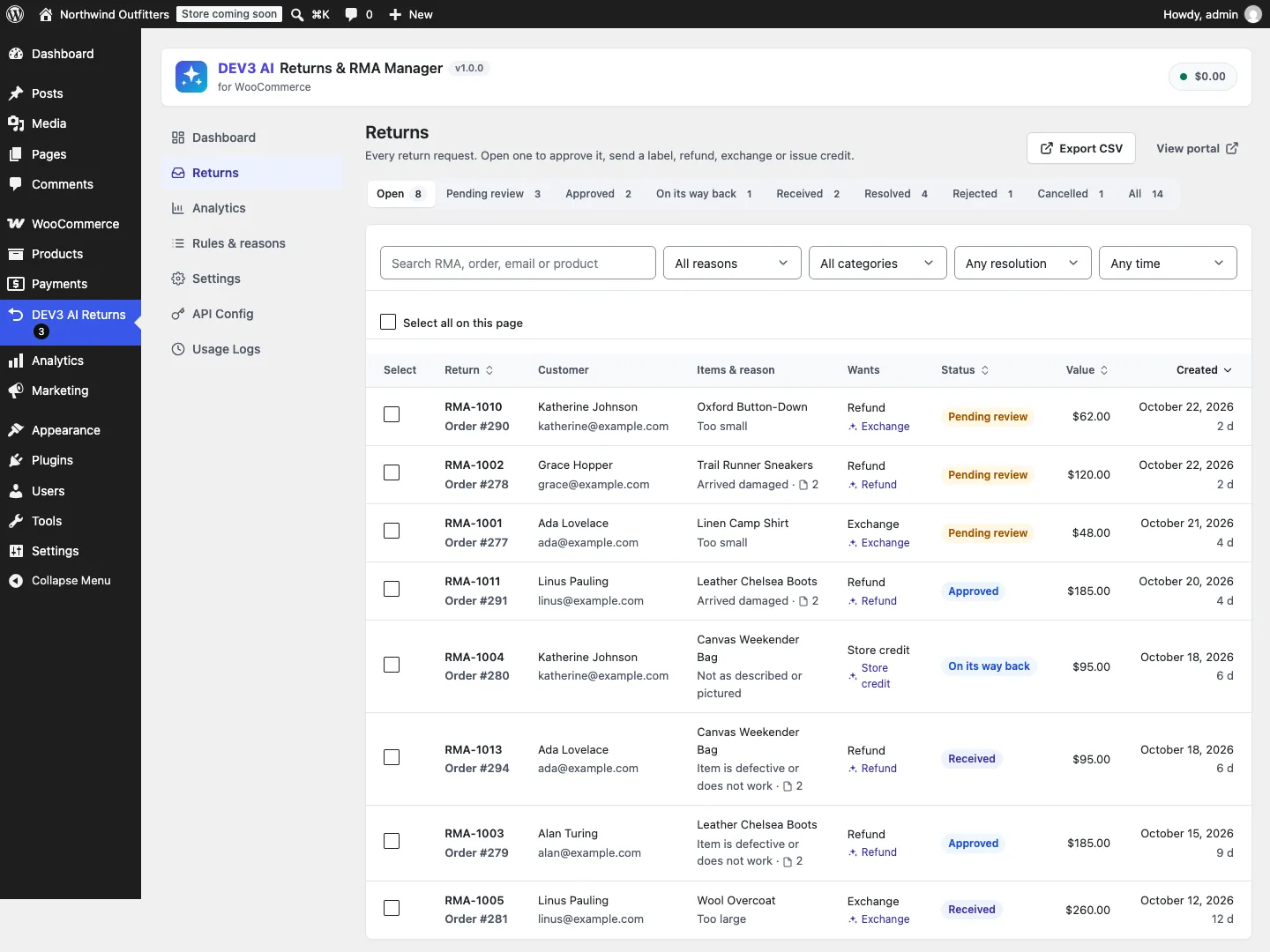Expand the Any resolution dropdown
The image size is (1270, 952).
coord(1023,263)
